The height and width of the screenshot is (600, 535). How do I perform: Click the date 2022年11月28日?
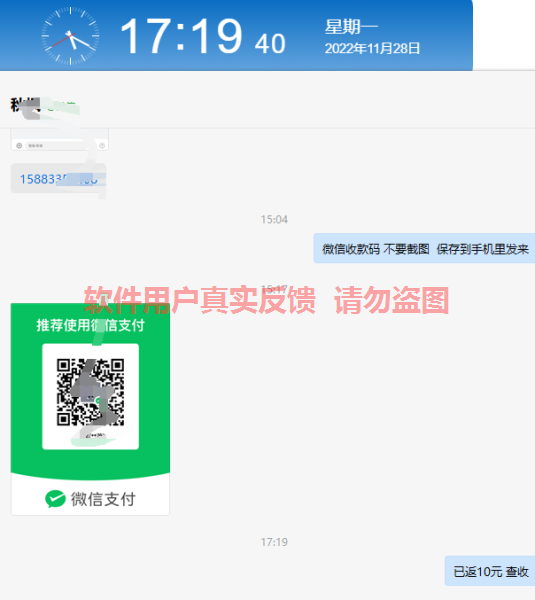pyautogui.click(x=372, y=49)
